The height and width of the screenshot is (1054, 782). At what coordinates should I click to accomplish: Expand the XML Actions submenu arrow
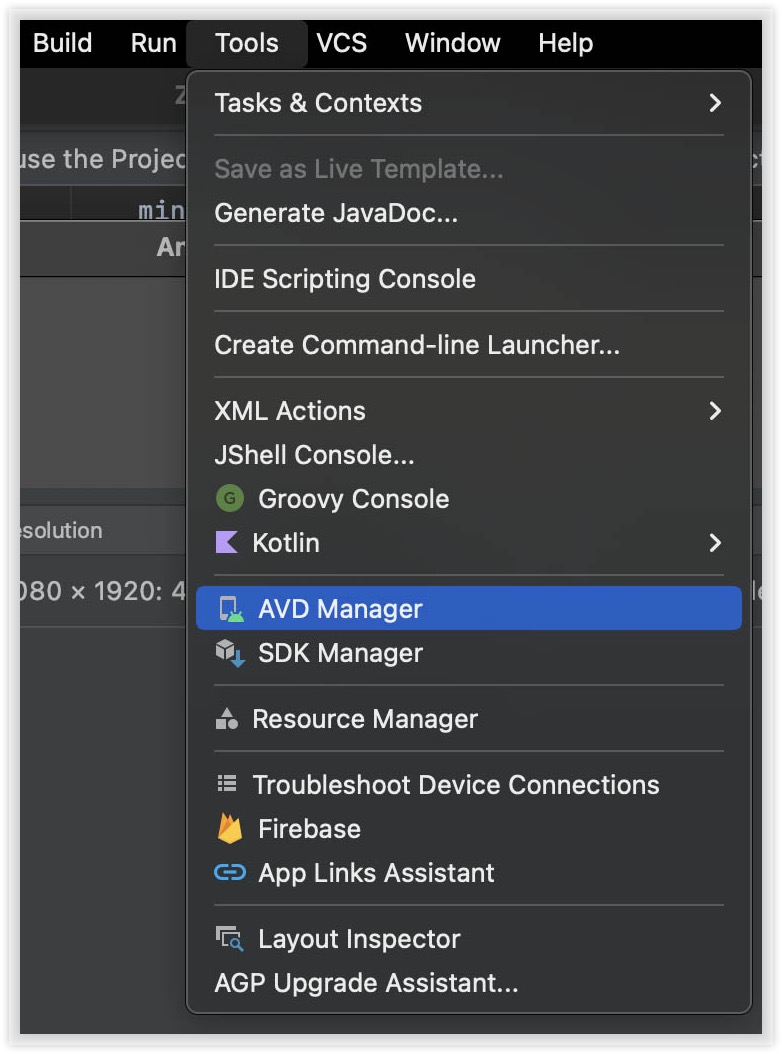click(714, 411)
